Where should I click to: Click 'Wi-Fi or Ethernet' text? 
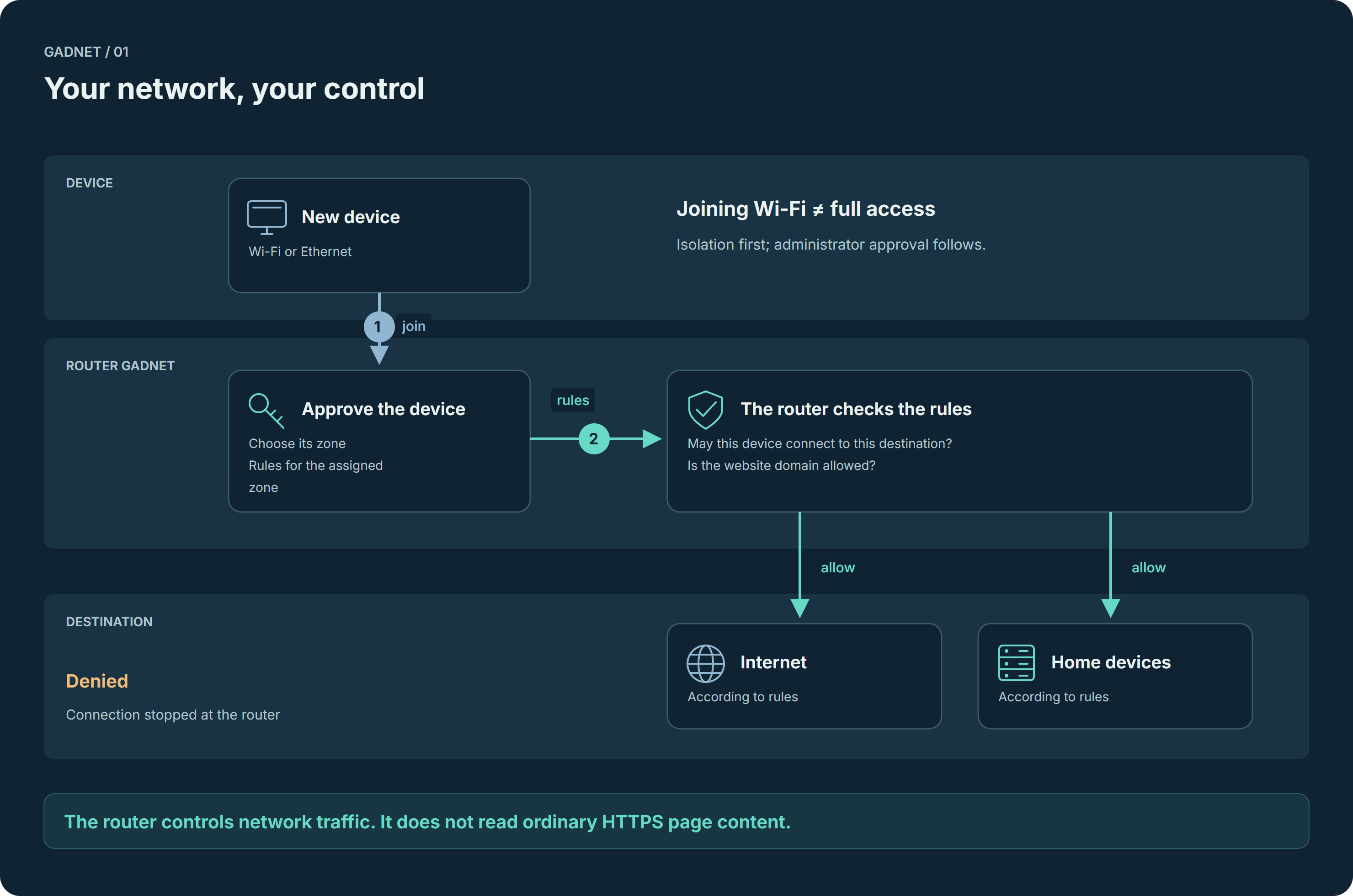(x=300, y=251)
